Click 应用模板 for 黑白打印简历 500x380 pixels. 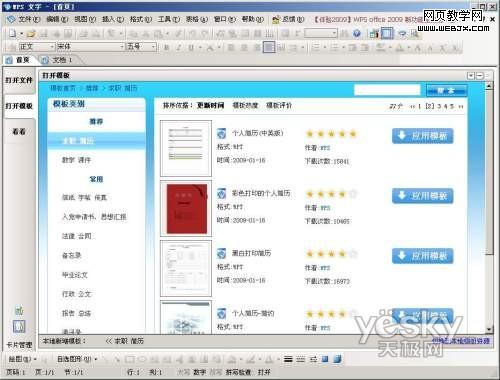[422, 256]
